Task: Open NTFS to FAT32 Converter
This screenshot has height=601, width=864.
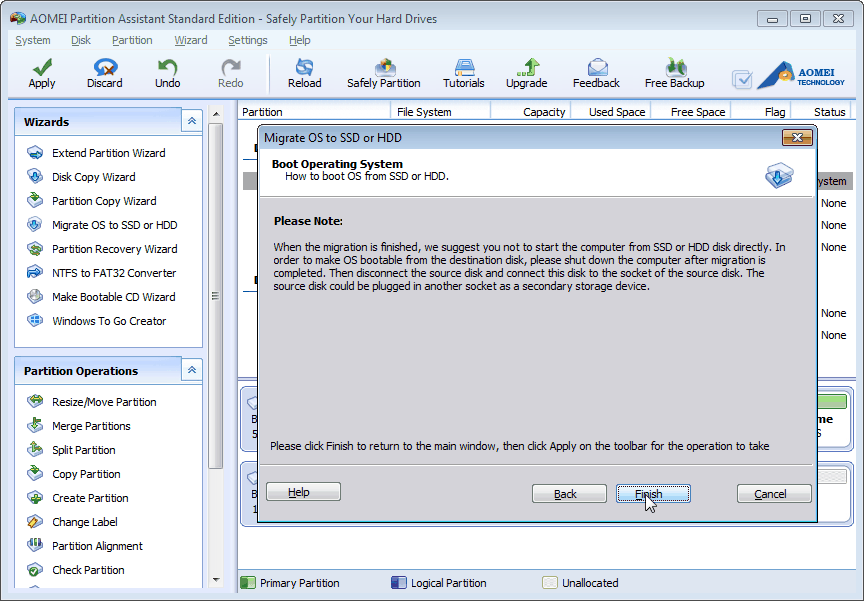Action: 101,273
